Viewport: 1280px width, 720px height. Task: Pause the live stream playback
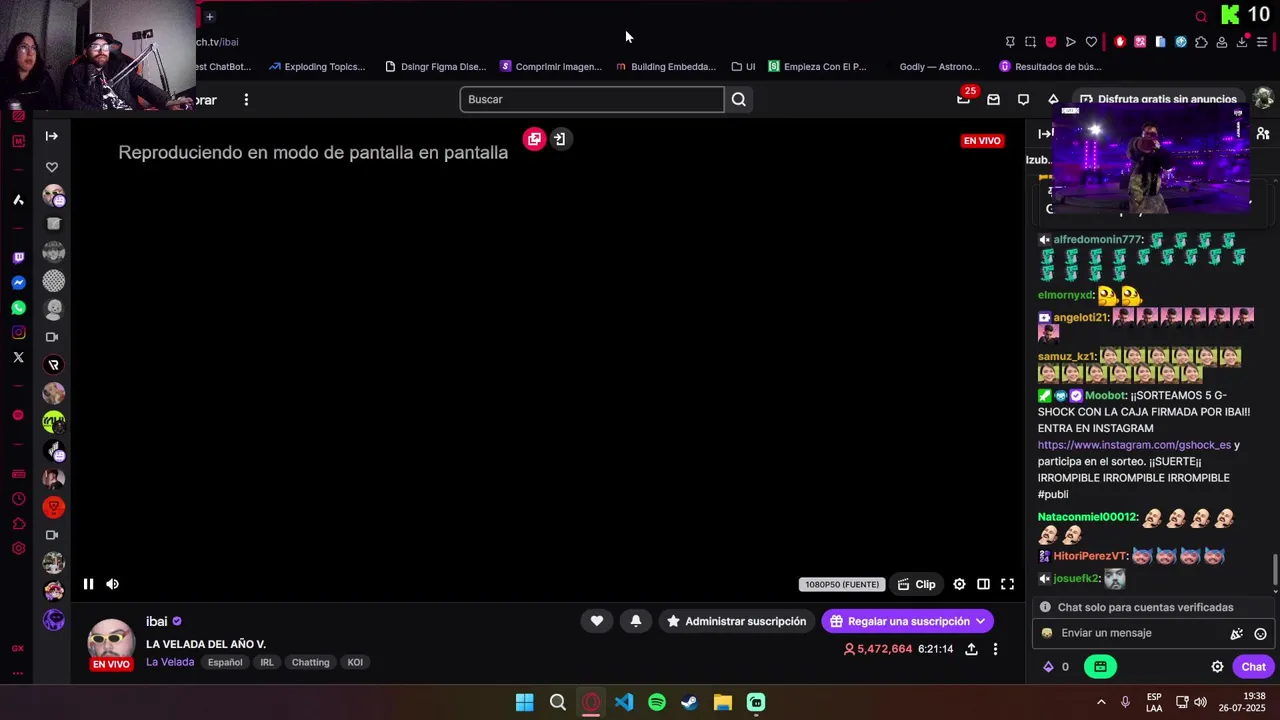point(88,584)
